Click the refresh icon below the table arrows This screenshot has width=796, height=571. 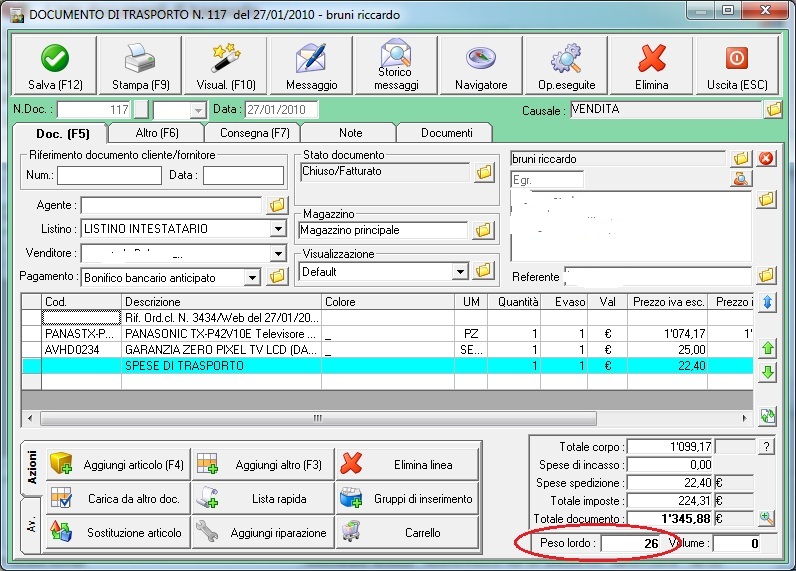point(768,416)
